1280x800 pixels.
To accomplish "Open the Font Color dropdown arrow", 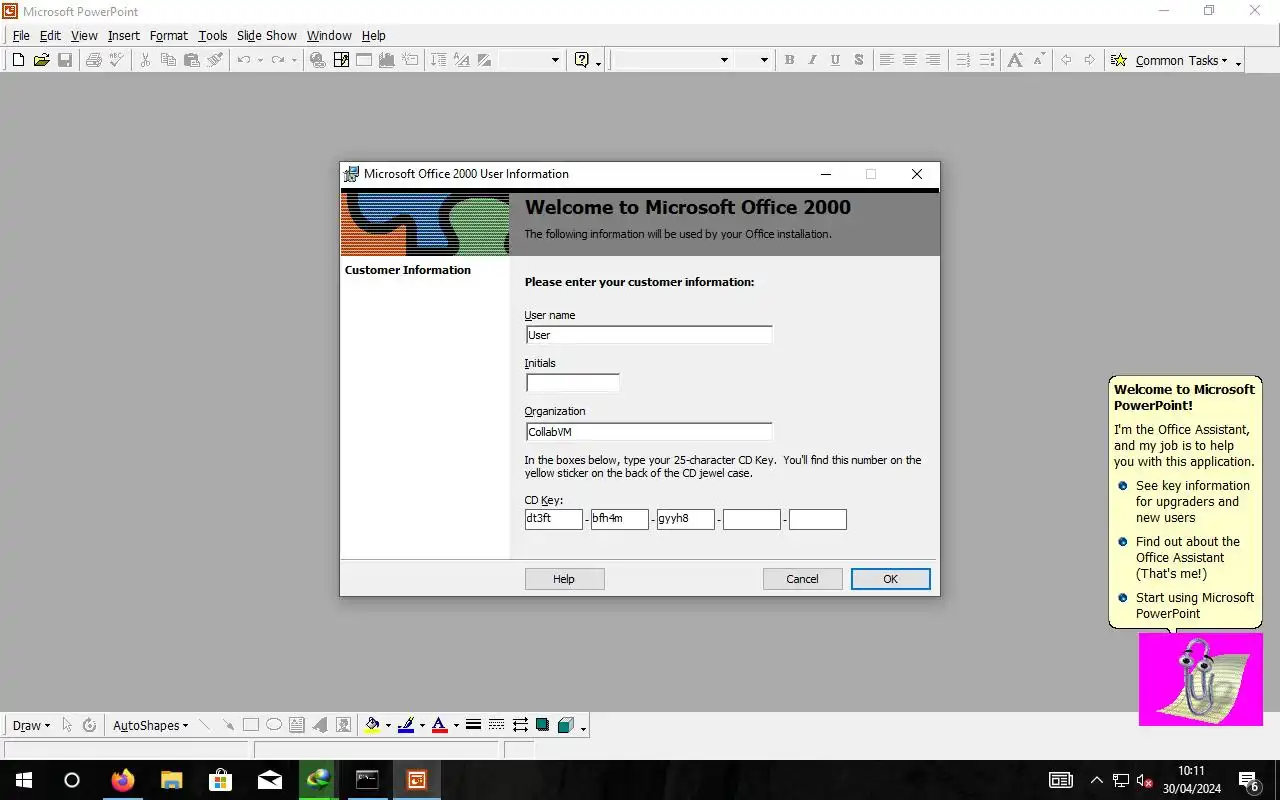I will 456,725.
